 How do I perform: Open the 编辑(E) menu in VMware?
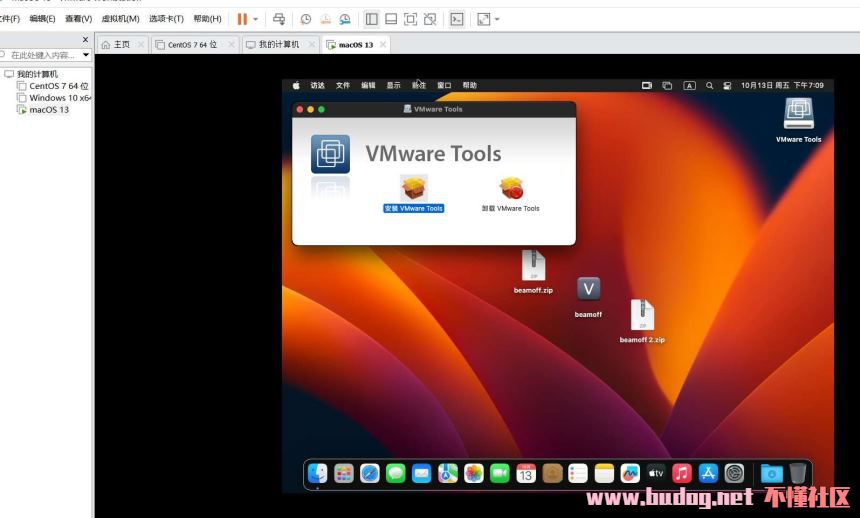pos(42,19)
